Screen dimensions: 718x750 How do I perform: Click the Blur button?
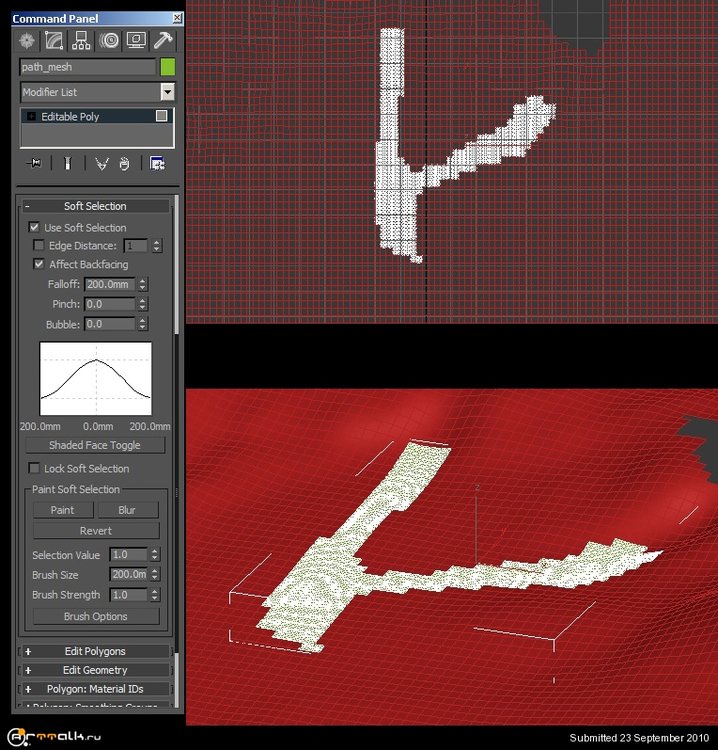point(127,510)
